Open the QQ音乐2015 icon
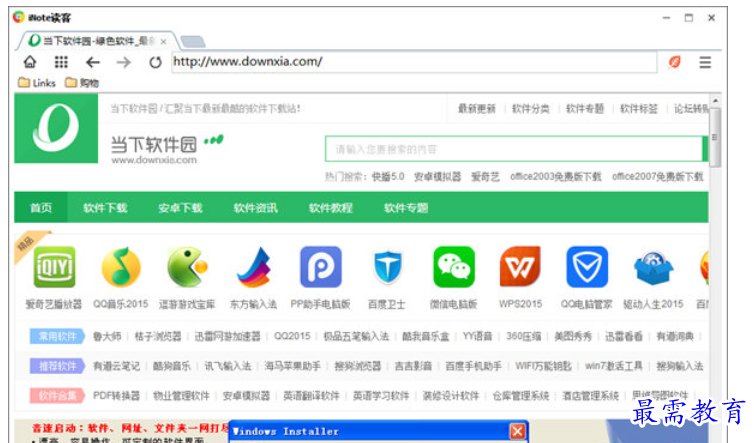Screen dimensions: 754x443 point(121,266)
